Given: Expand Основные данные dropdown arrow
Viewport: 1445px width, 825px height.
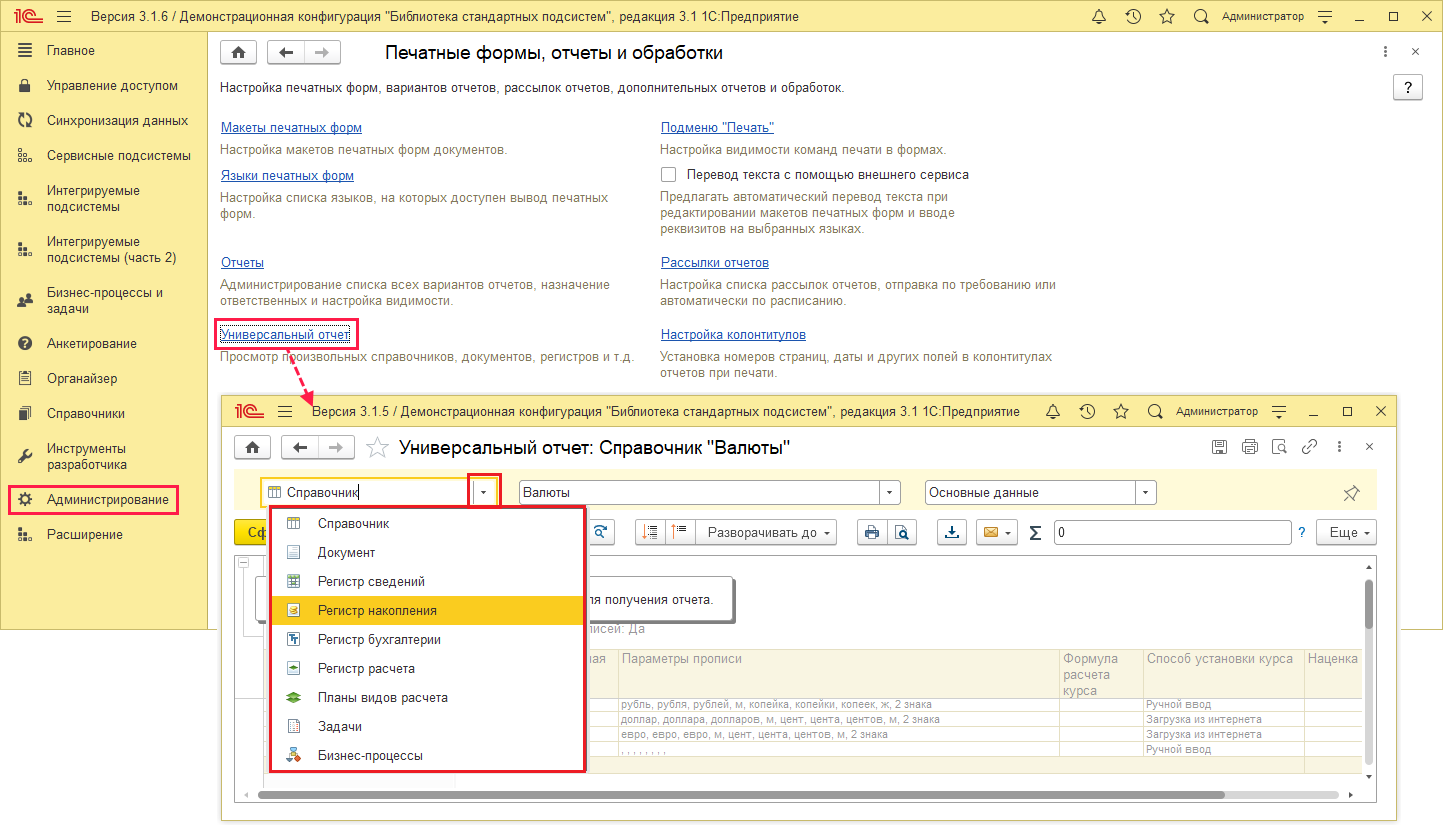Looking at the screenshot, I should pos(1146,493).
